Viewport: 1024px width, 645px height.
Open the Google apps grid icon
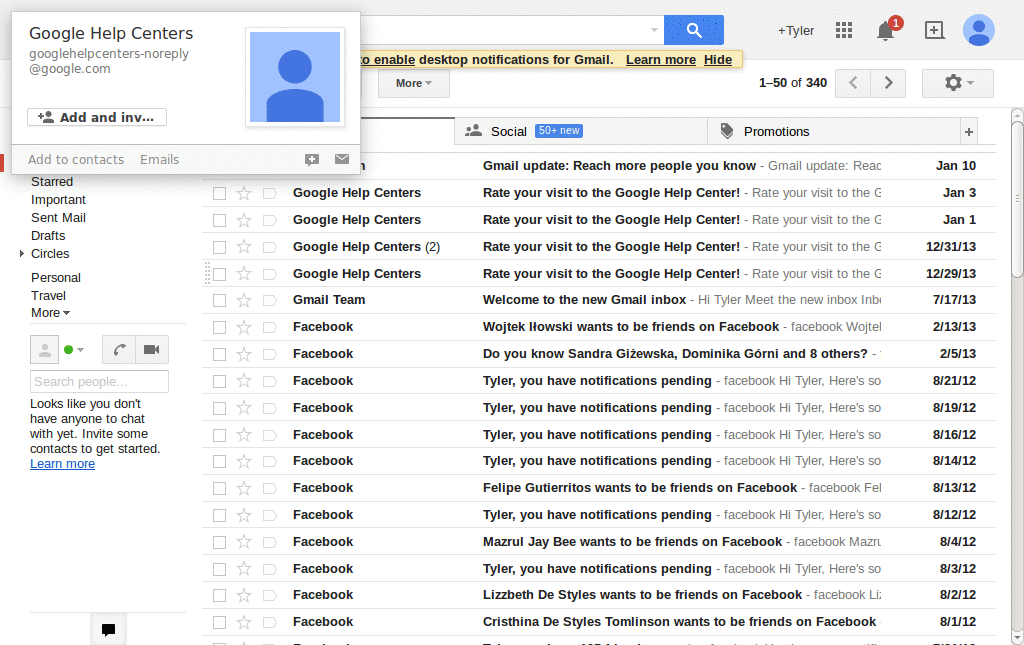843,30
